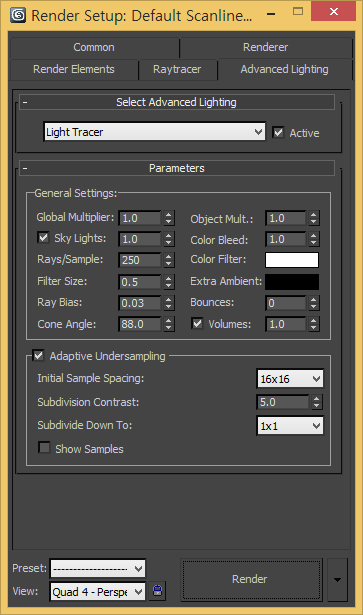The width and height of the screenshot is (363, 615).
Task: Open the Preset dropdown
Action: pyautogui.click(x=98, y=568)
